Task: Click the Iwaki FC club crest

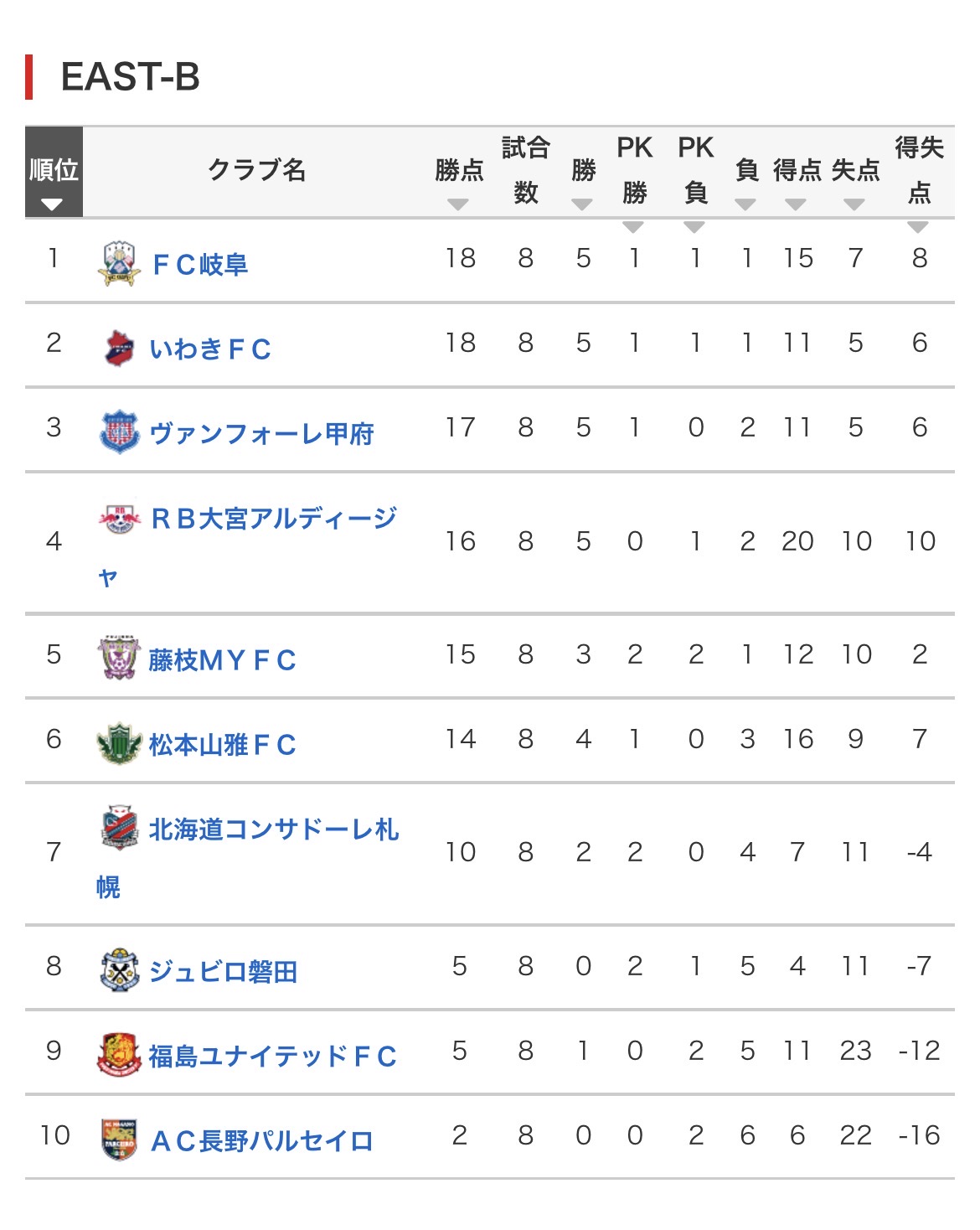Action: [119, 348]
